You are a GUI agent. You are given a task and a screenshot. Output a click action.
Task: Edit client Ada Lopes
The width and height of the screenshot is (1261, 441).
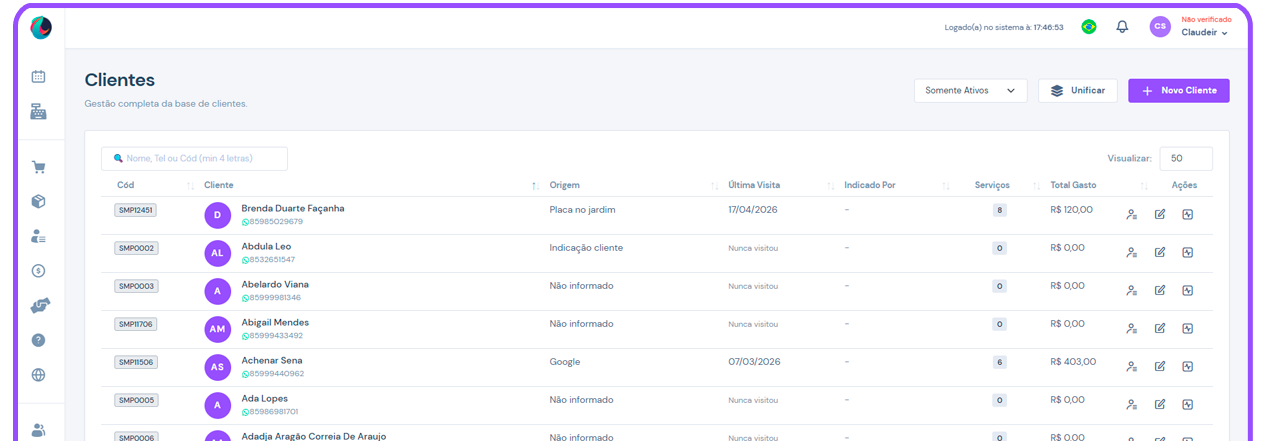pos(1160,404)
